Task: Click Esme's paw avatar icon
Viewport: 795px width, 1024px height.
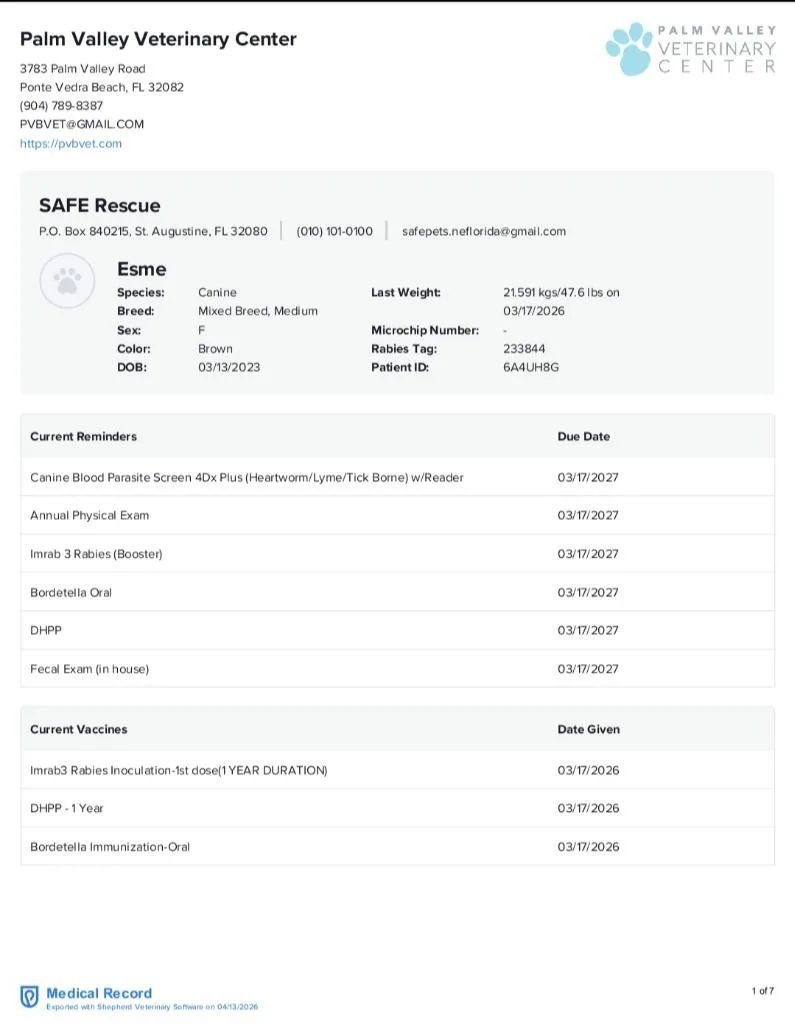Action: (x=67, y=282)
